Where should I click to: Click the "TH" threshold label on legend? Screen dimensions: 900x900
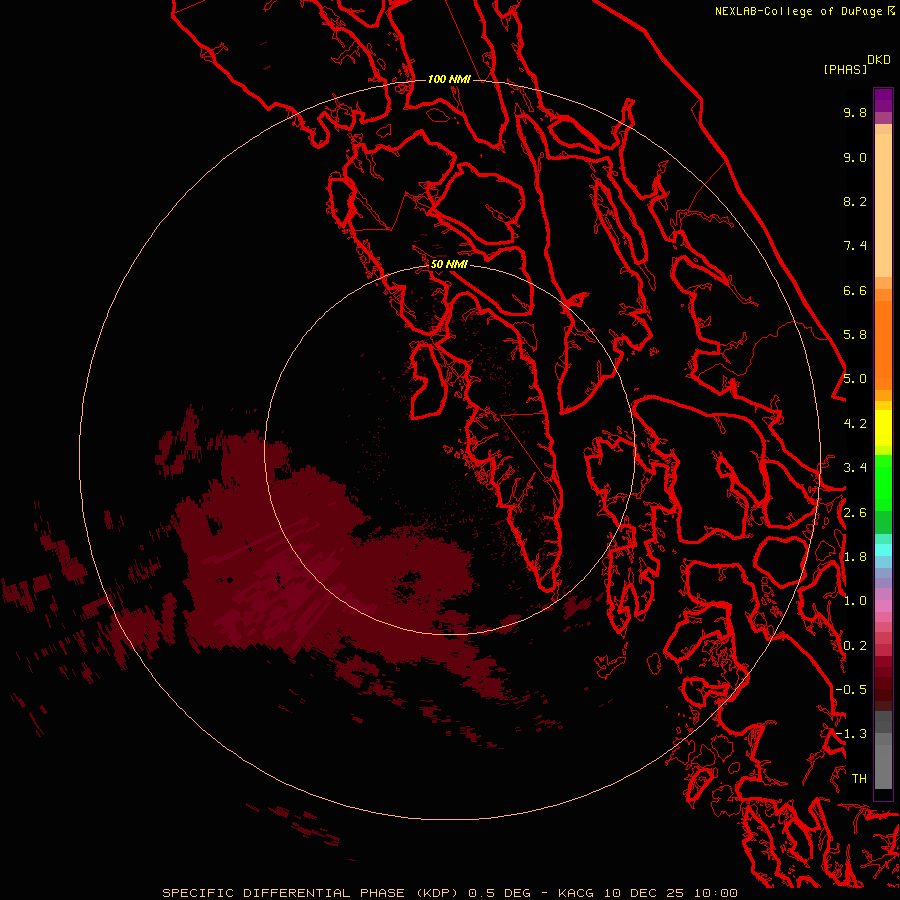pyautogui.click(x=859, y=779)
